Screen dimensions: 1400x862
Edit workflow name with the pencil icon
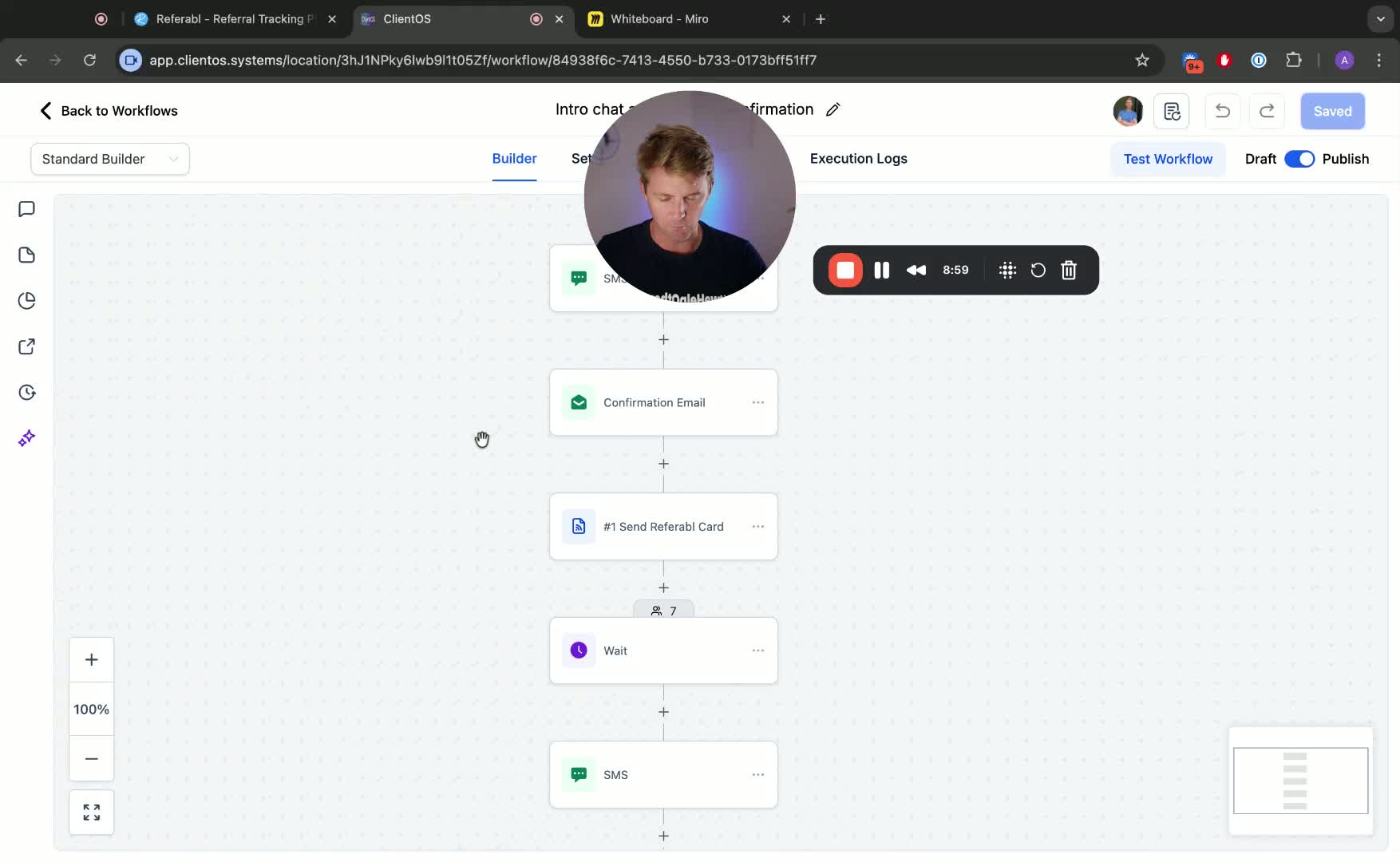coord(833,110)
